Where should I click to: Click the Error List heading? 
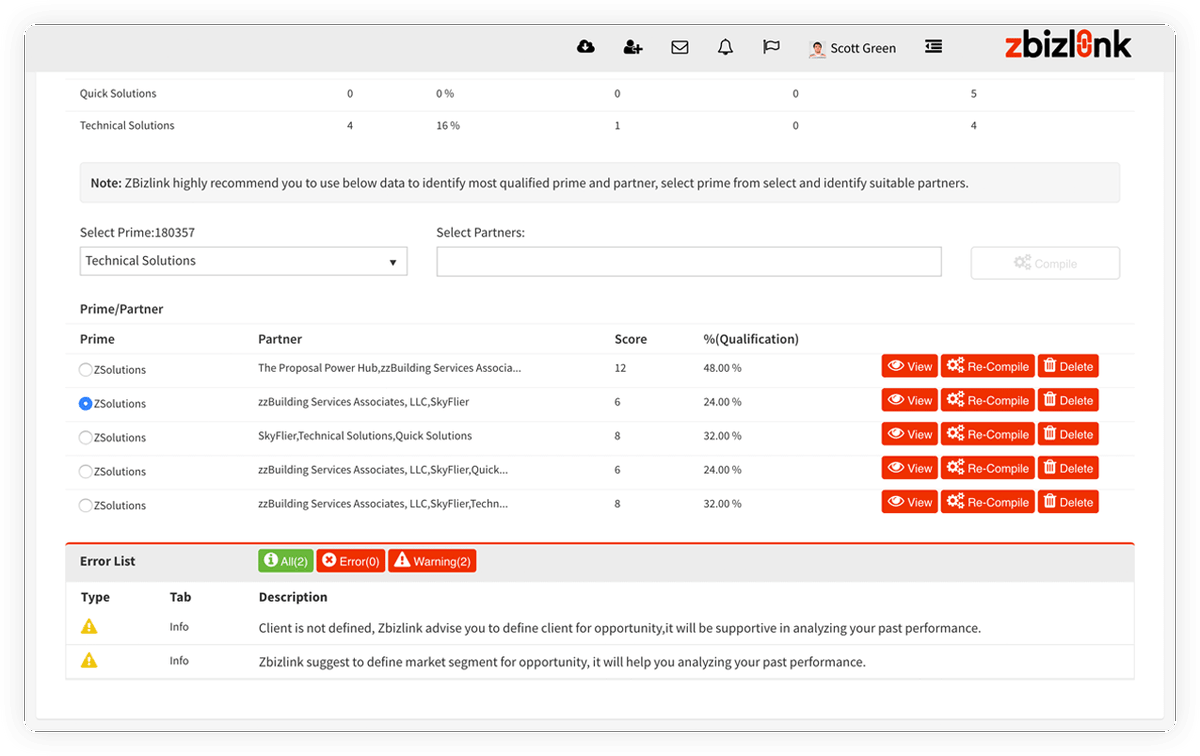pos(108,561)
